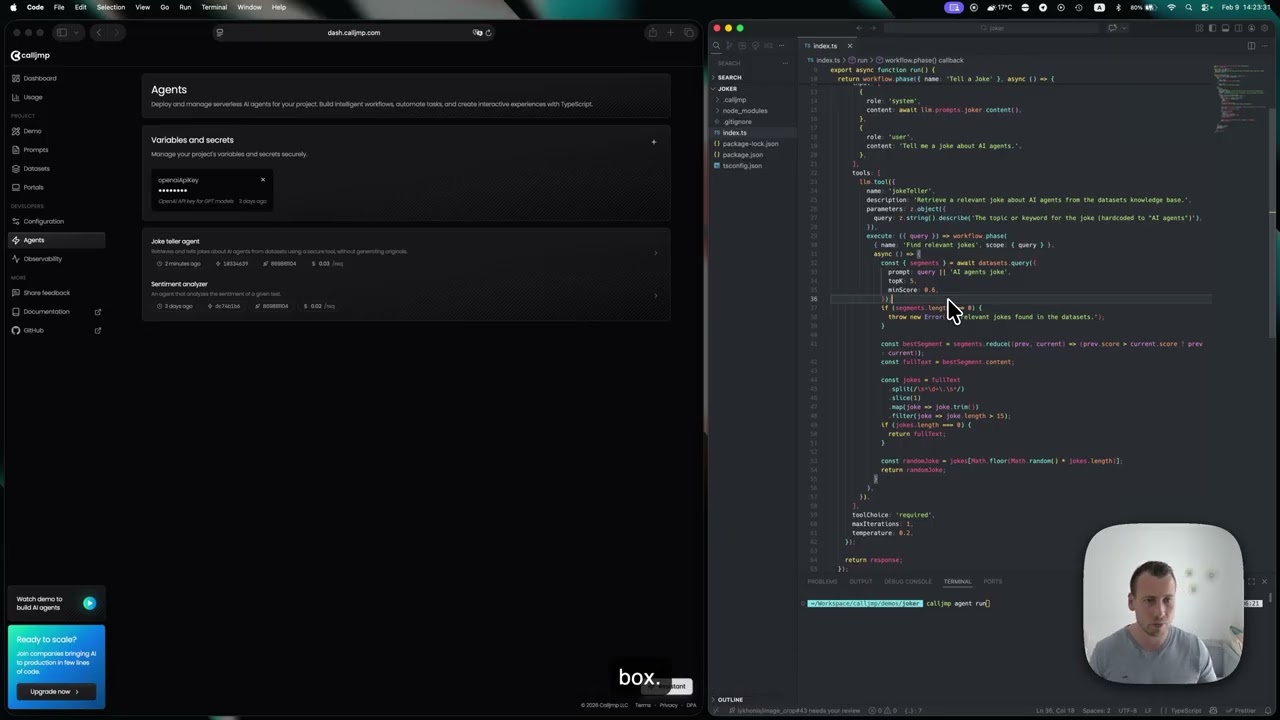The image size is (1280, 720).
Task: Open the Documentation external link
Action: [x=56, y=311]
